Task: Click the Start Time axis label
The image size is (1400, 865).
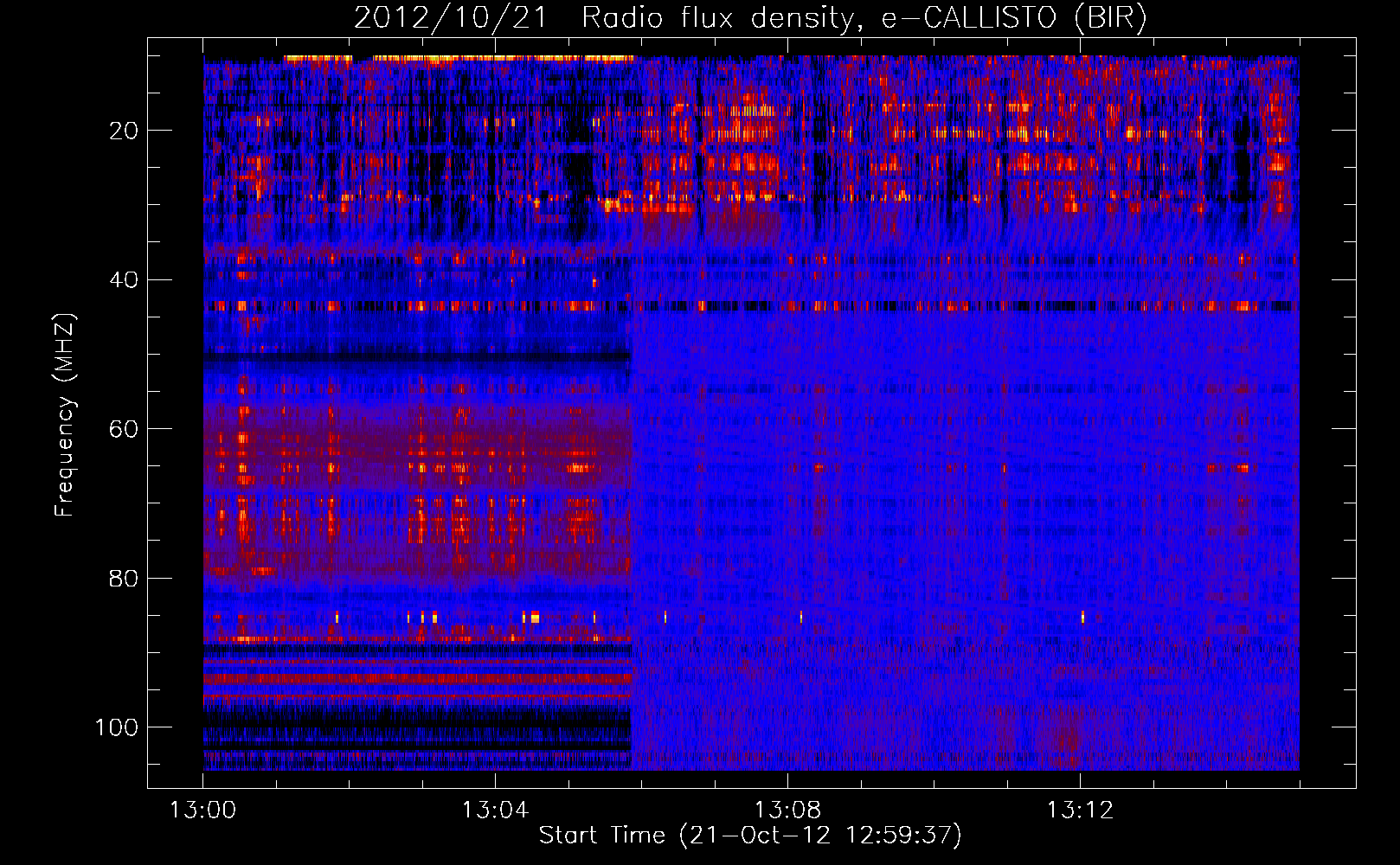Action: click(x=750, y=836)
